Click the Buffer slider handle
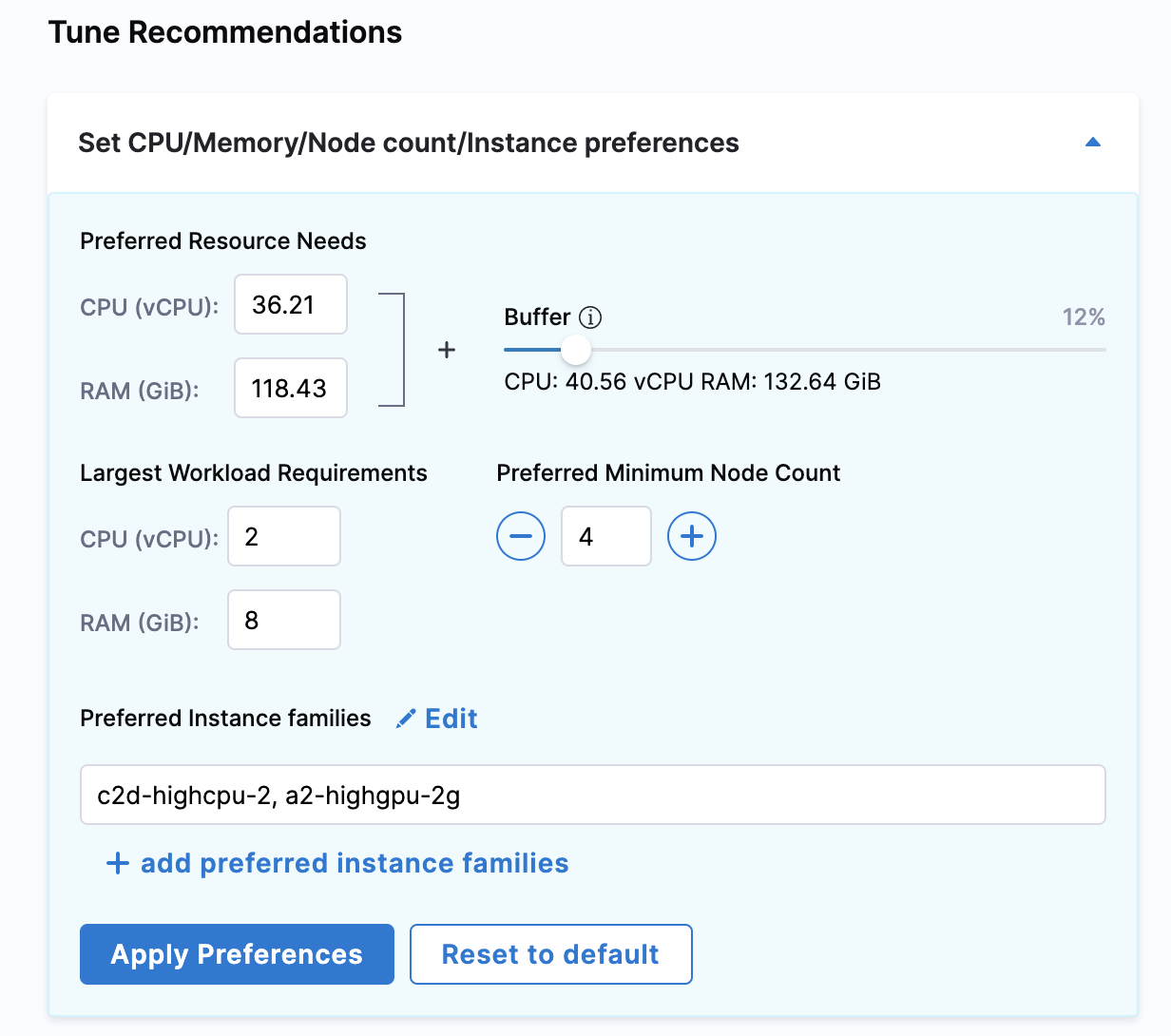 (575, 350)
